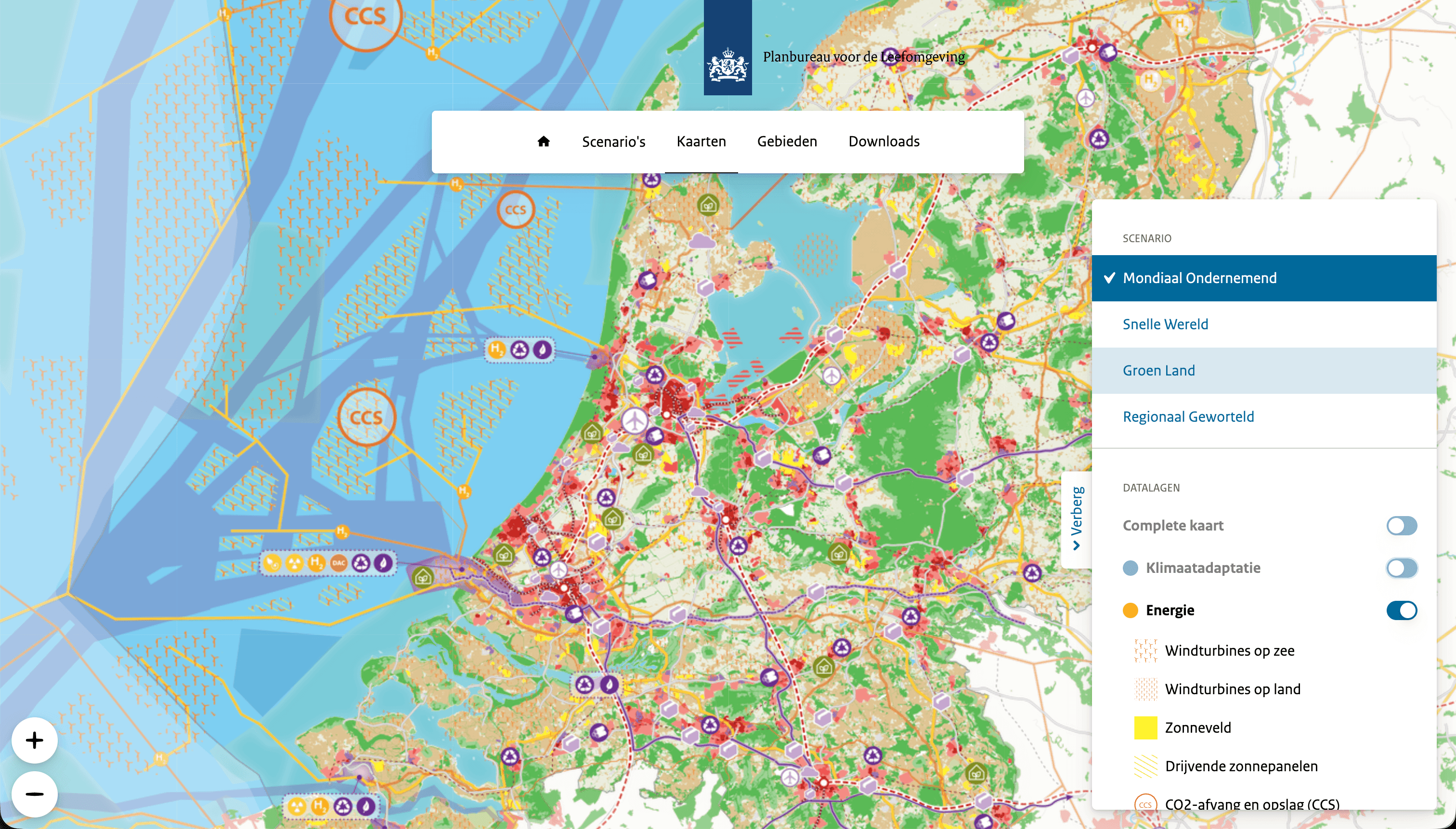Click the Zonneveld label text
This screenshot has height=829, width=1456.
tap(1197, 727)
